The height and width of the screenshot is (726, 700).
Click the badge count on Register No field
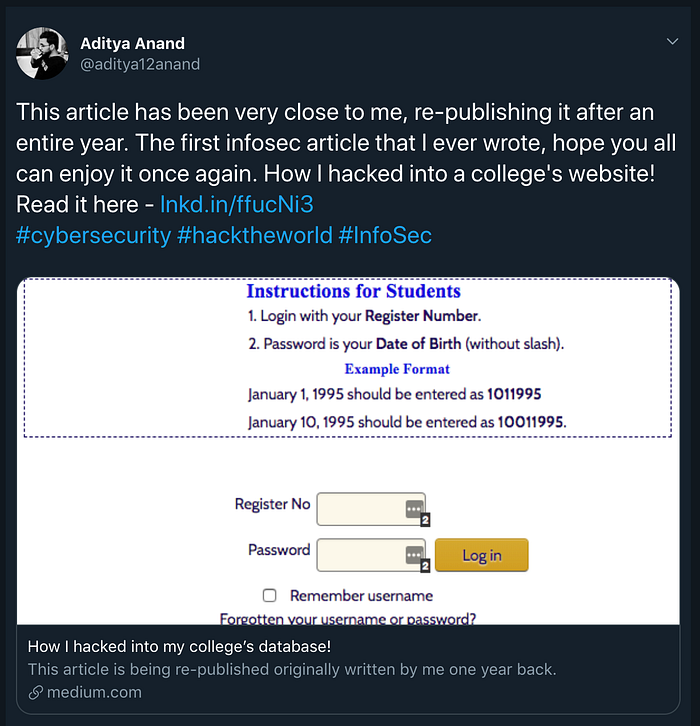tap(425, 520)
